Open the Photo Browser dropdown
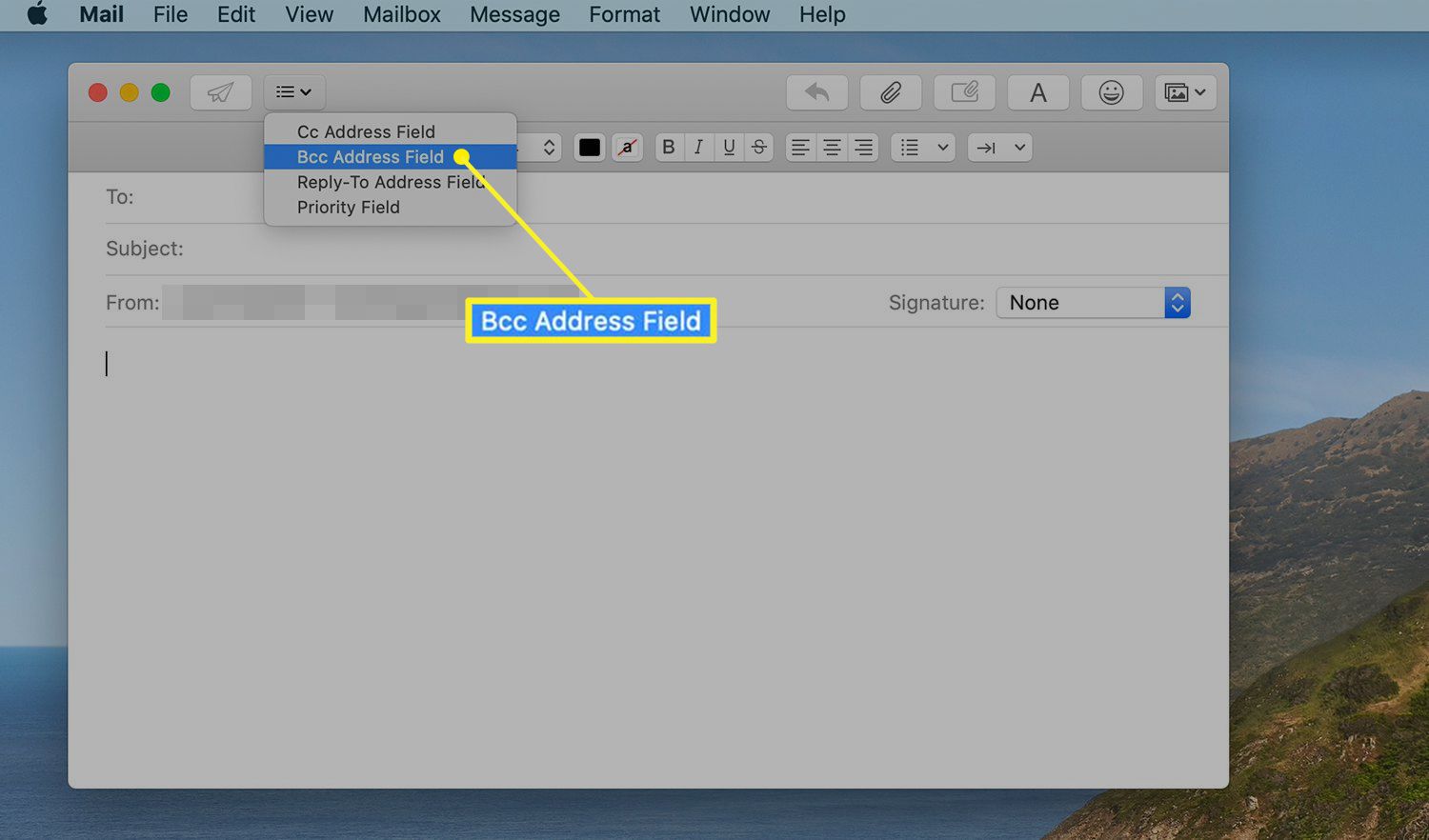The height and width of the screenshot is (840, 1429). tap(1185, 92)
